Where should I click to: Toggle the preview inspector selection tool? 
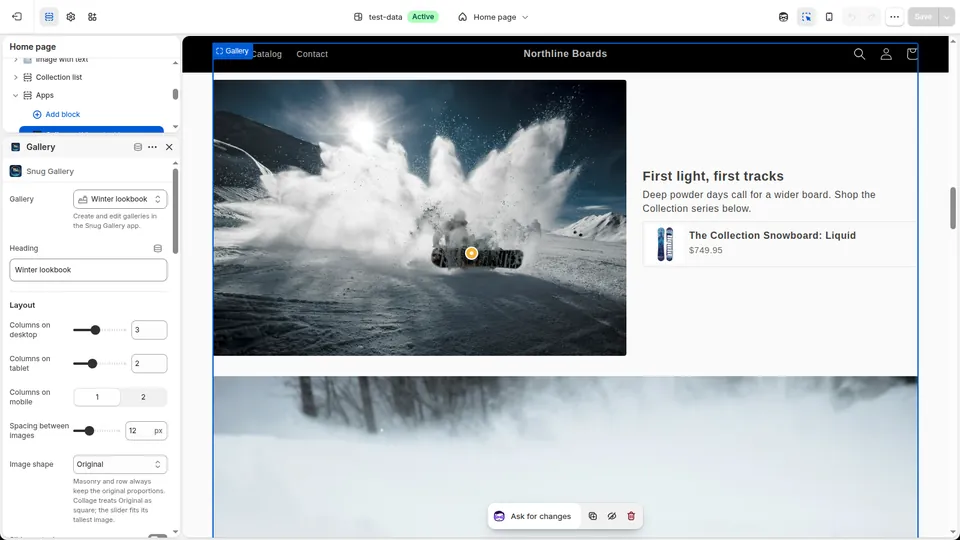(806, 17)
